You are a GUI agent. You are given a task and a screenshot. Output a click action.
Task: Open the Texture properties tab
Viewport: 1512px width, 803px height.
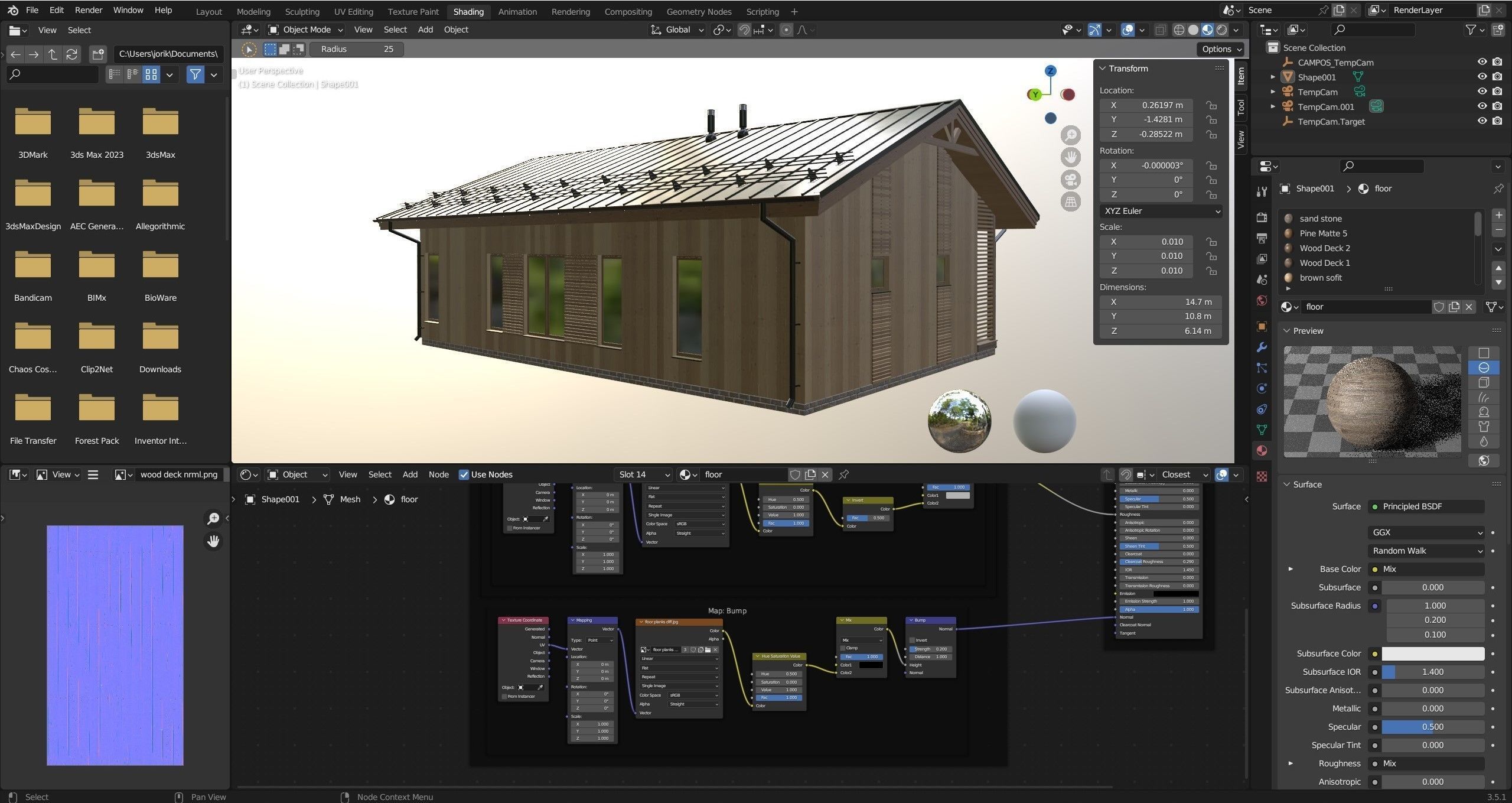1262,477
